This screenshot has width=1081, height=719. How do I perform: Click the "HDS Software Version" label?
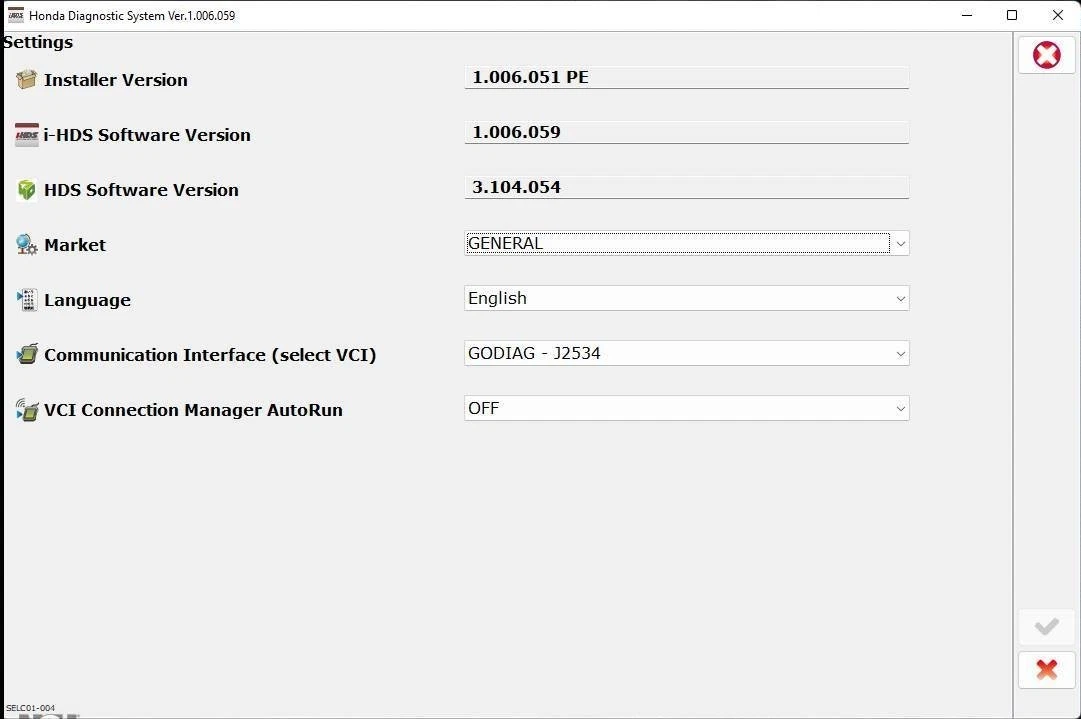[x=141, y=190]
